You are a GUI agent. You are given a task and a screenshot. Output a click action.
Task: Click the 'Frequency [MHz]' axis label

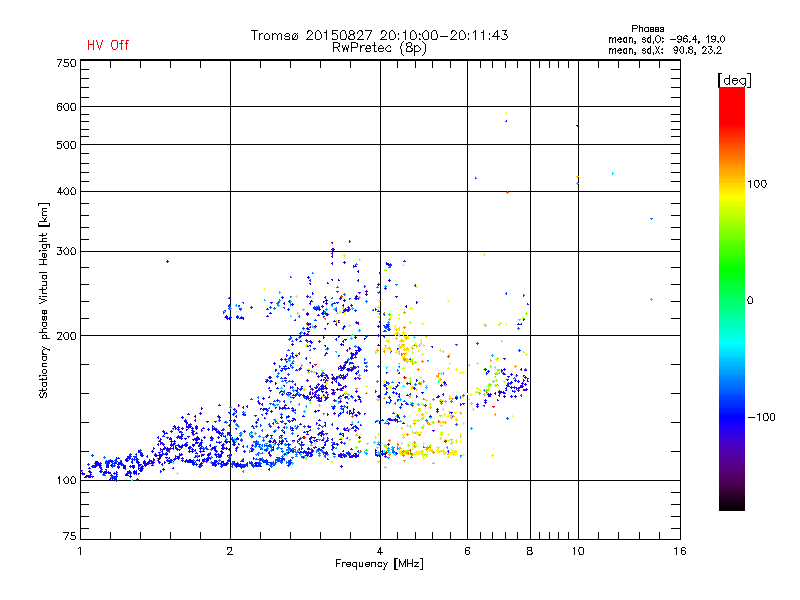click(x=379, y=564)
